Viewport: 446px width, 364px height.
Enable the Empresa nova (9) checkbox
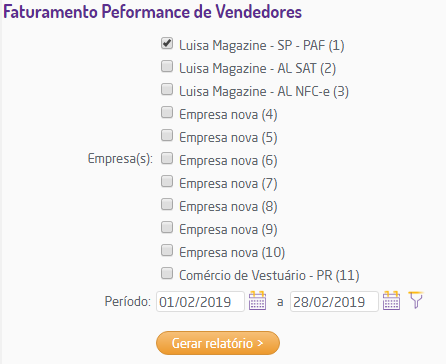coord(167,227)
